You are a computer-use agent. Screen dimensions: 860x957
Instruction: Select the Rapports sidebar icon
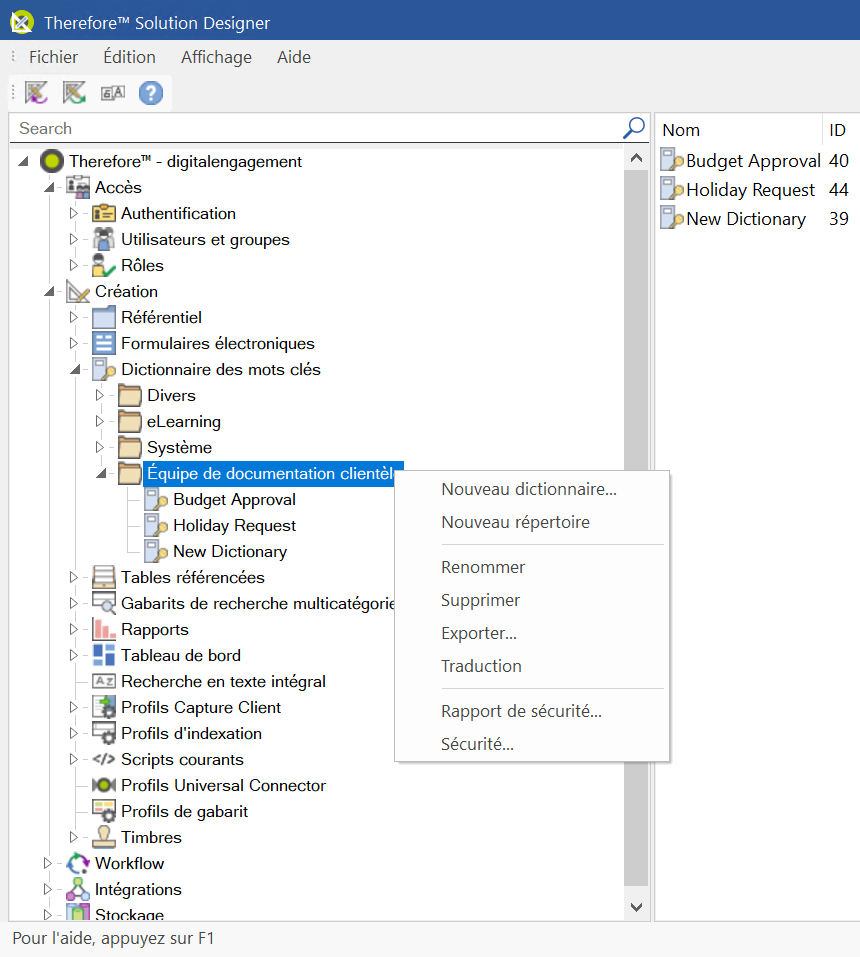point(102,629)
